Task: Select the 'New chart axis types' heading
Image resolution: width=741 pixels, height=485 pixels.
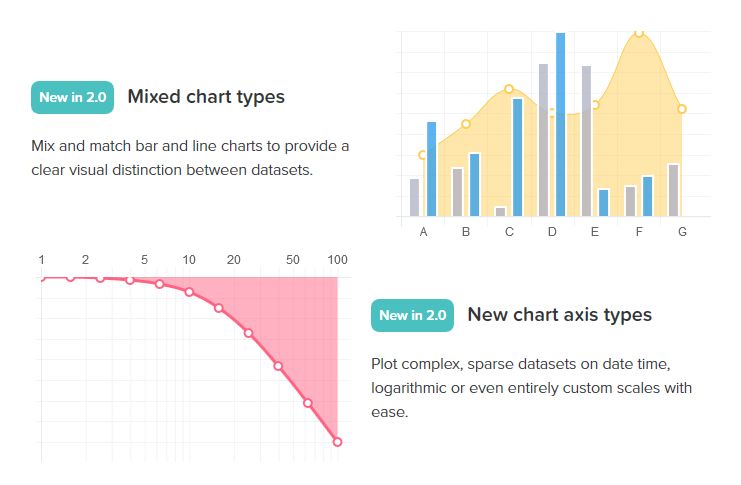Action: click(x=560, y=315)
